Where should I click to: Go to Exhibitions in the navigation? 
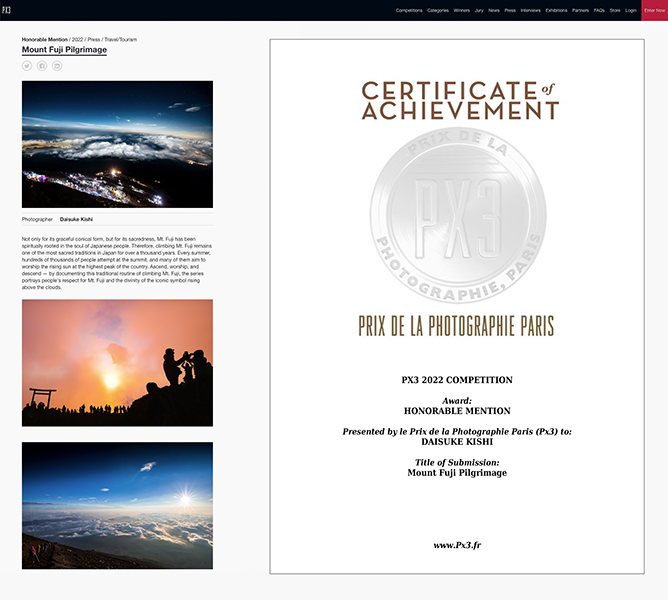tap(557, 10)
